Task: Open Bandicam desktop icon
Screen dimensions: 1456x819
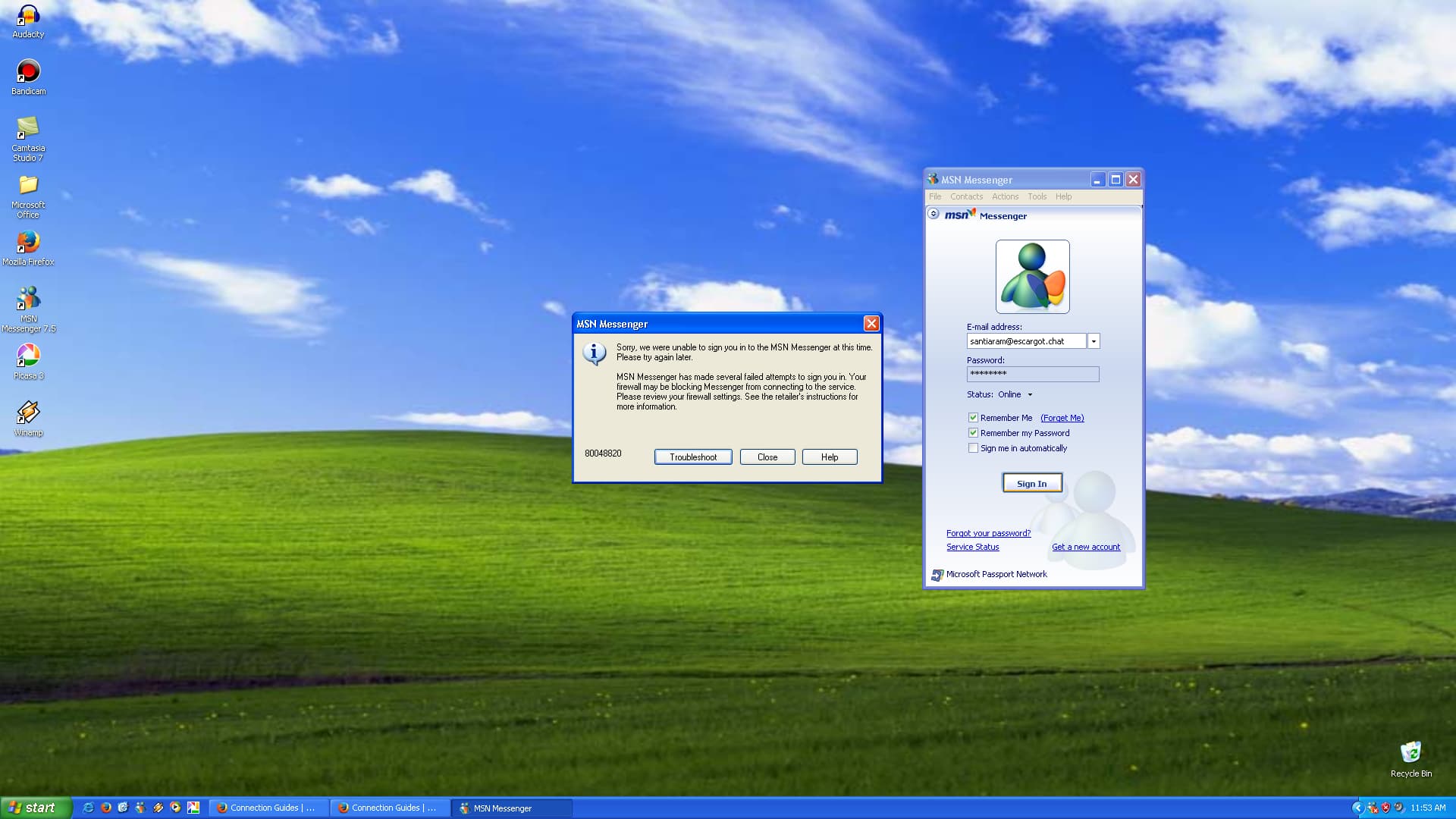Action: pos(28,72)
